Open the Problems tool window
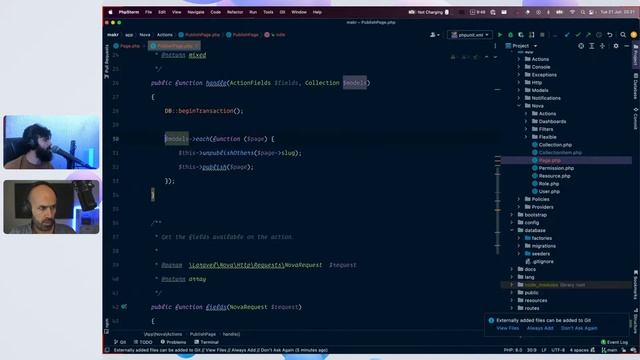Image resolution: width=640 pixels, height=360 pixels. point(173,342)
